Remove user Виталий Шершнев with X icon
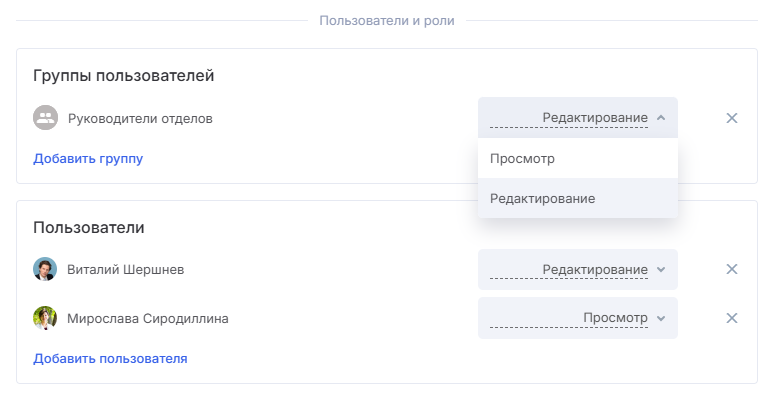Image resolution: width=776 pixels, height=409 pixels. [731, 269]
